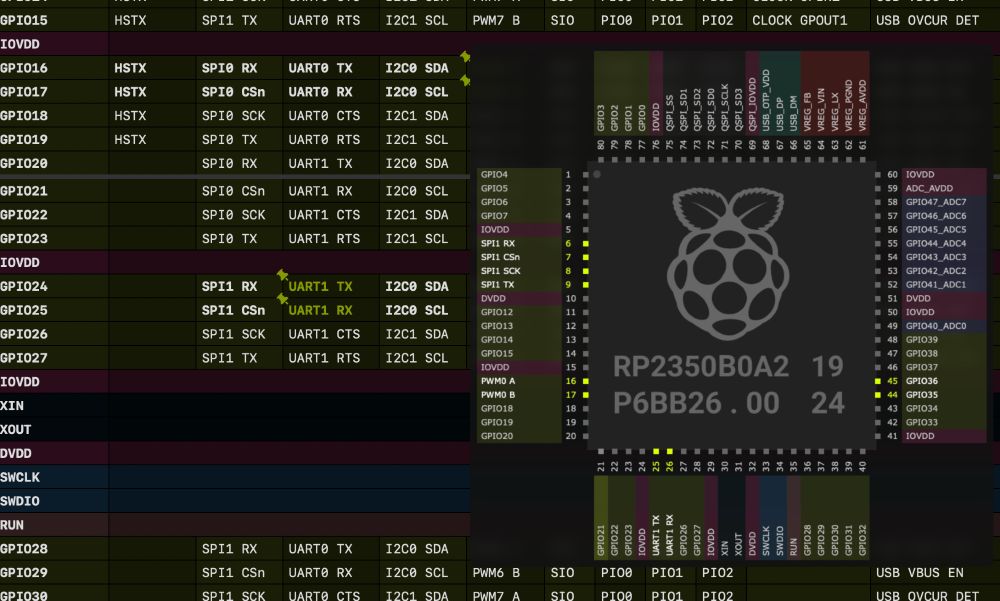Select UART0 CTS in the GPIO18 row
Viewport: 1000px width, 601px height.
pyautogui.click(x=324, y=115)
